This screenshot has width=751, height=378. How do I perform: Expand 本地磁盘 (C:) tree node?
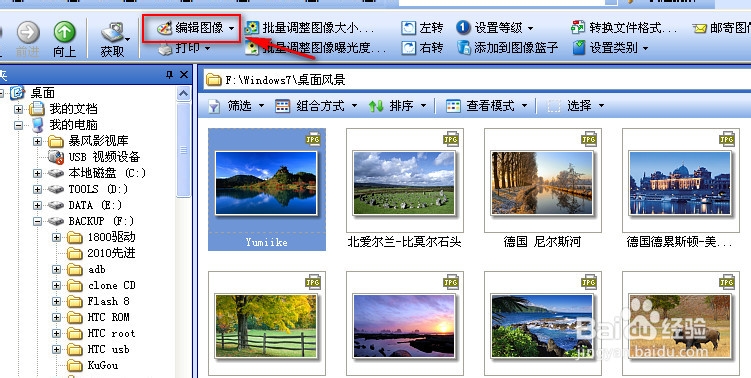pos(37,173)
